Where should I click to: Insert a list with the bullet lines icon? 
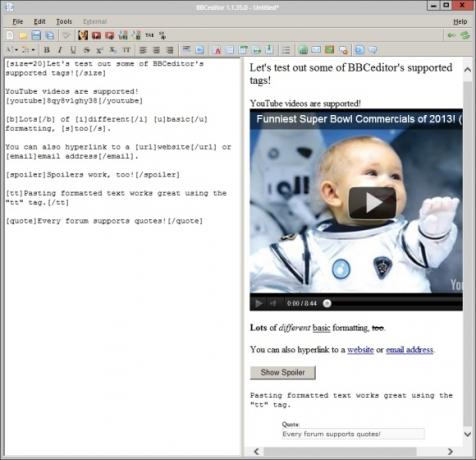pos(286,50)
